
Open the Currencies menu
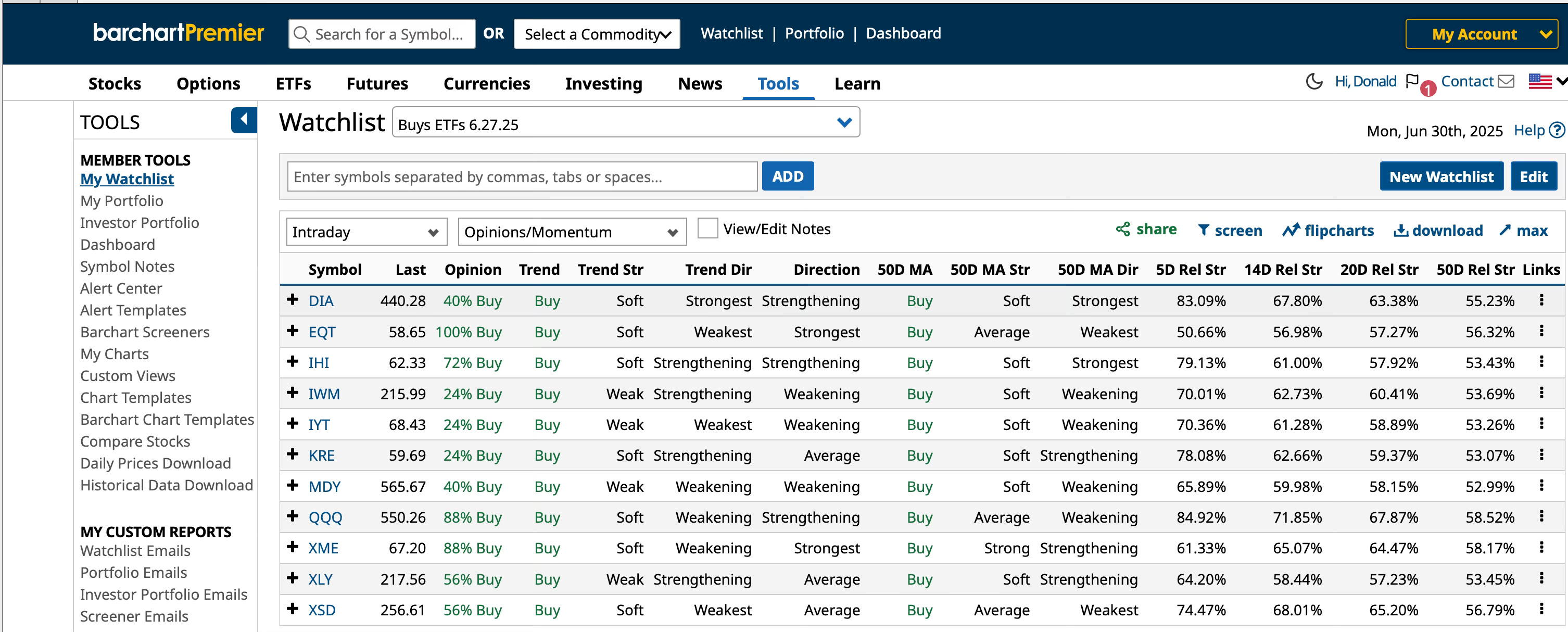pyautogui.click(x=486, y=83)
